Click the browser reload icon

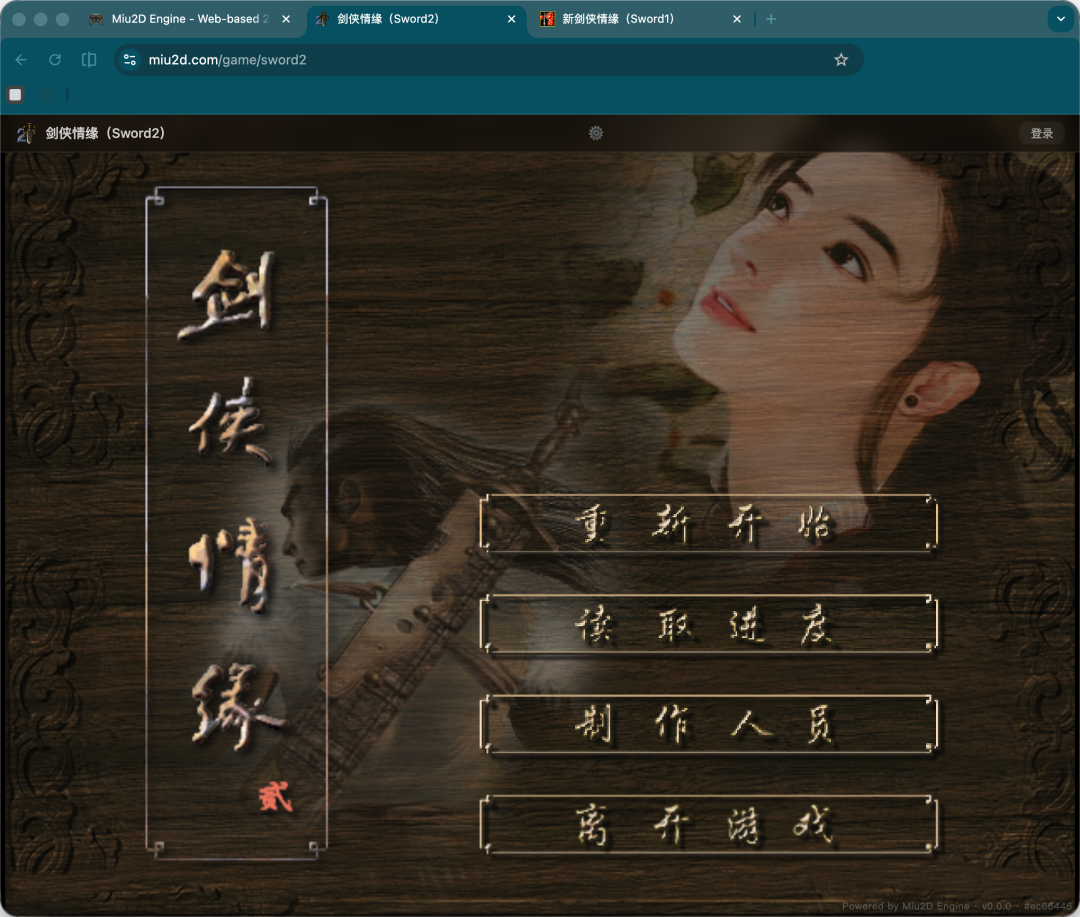(55, 60)
